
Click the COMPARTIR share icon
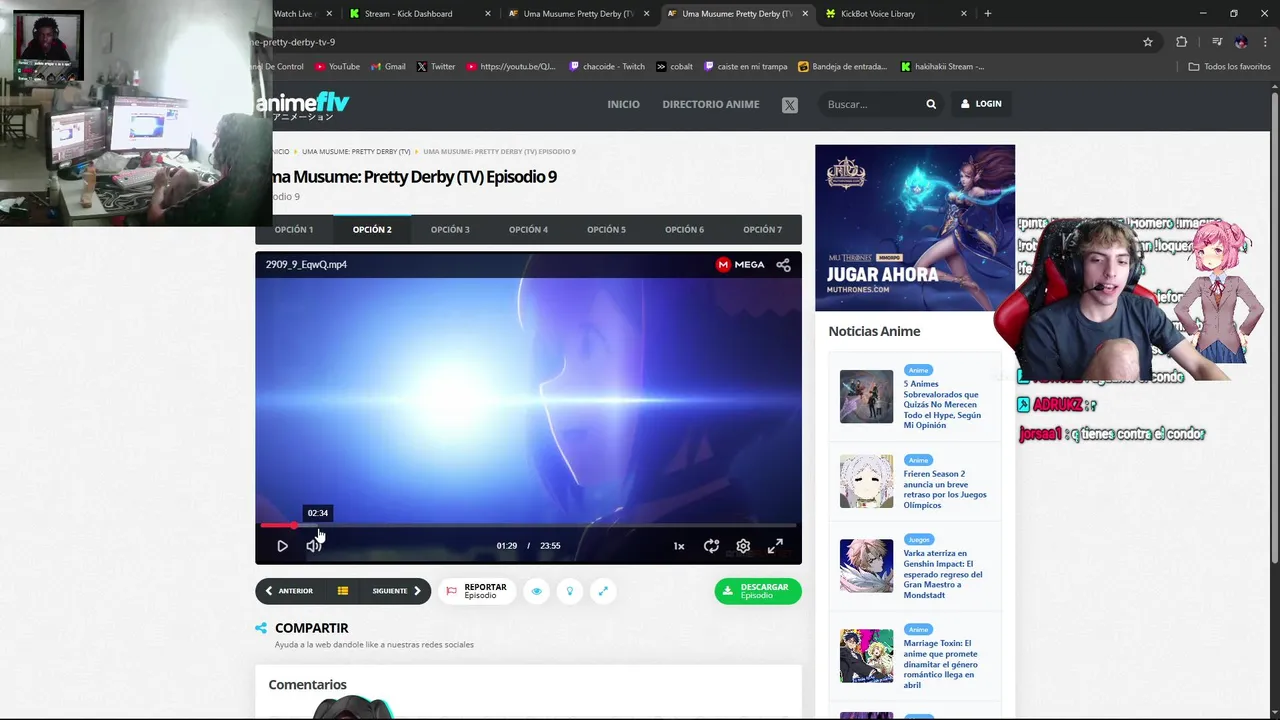coord(261,628)
